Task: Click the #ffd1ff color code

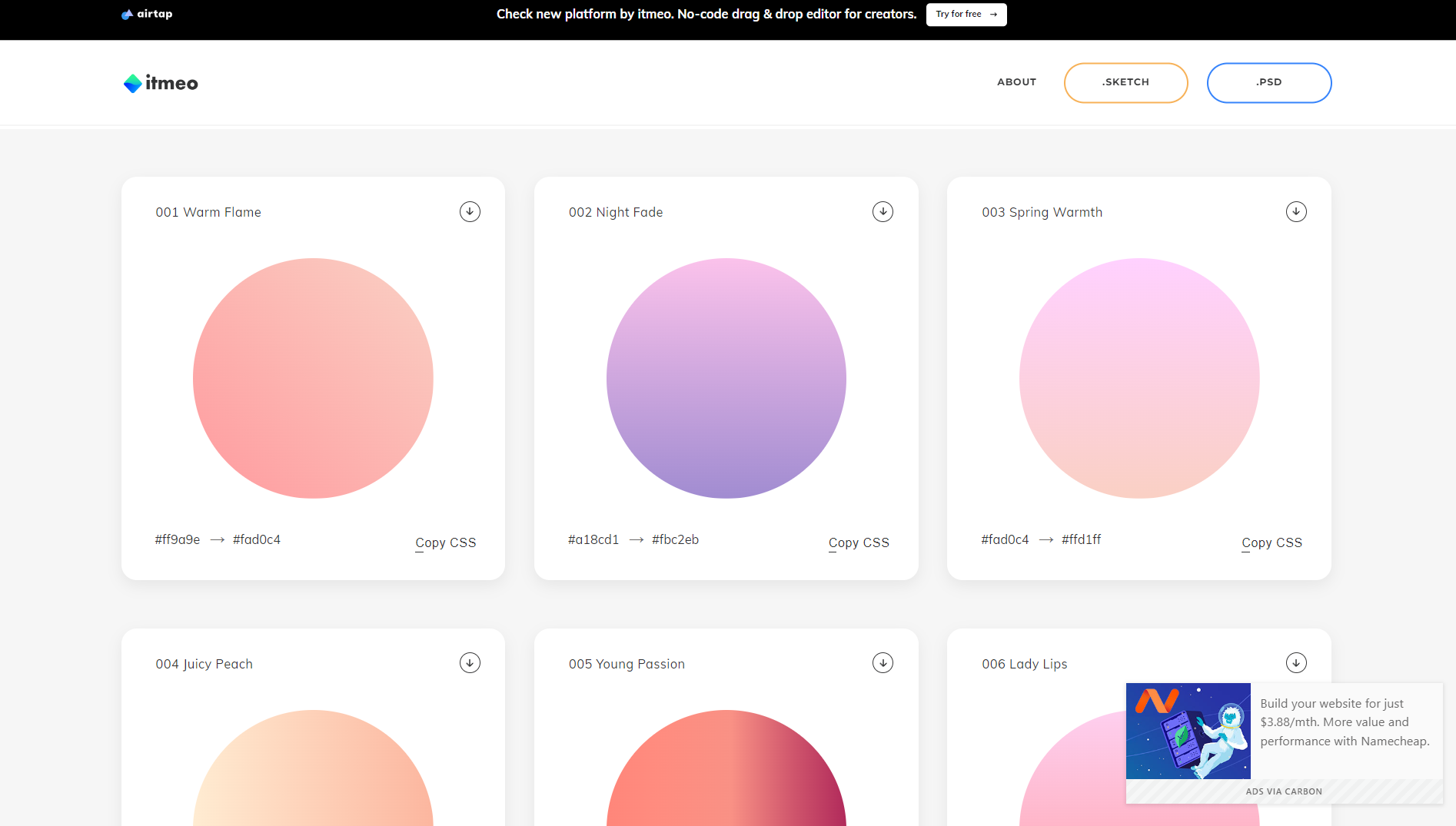Action: (x=1081, y=539)
